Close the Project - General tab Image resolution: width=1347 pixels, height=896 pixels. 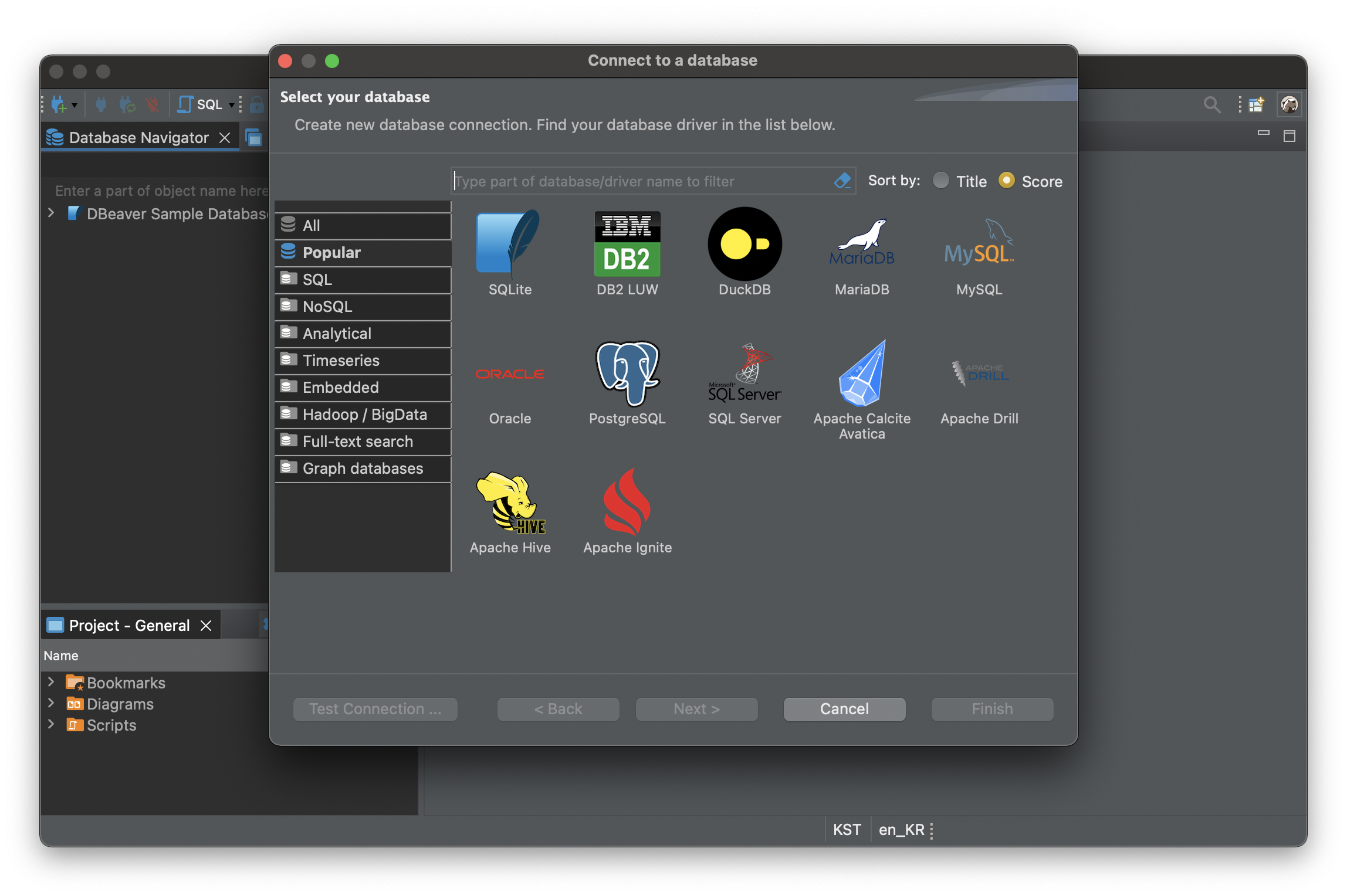coord(206,626)
